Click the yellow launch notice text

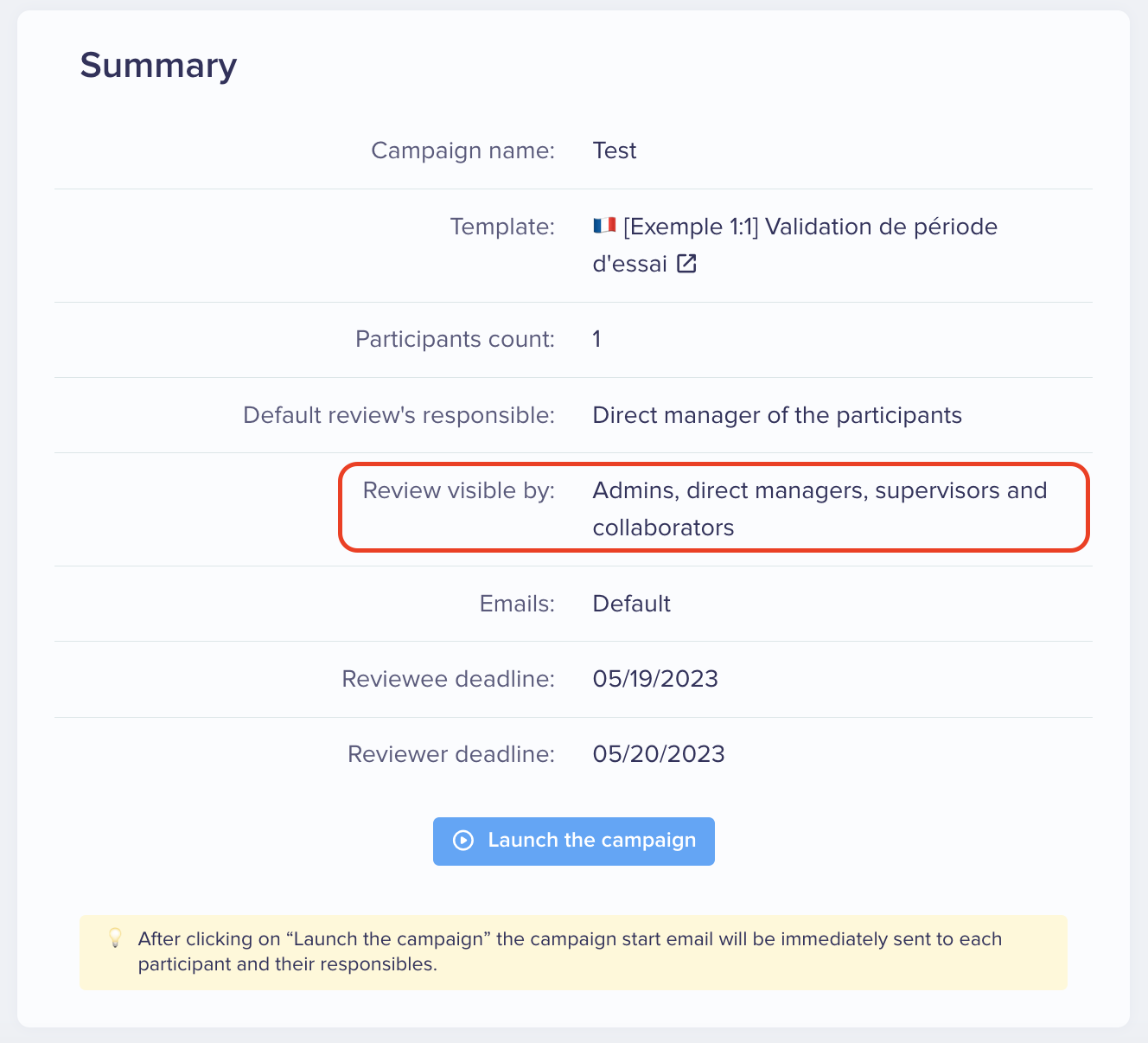click(570, 951)
